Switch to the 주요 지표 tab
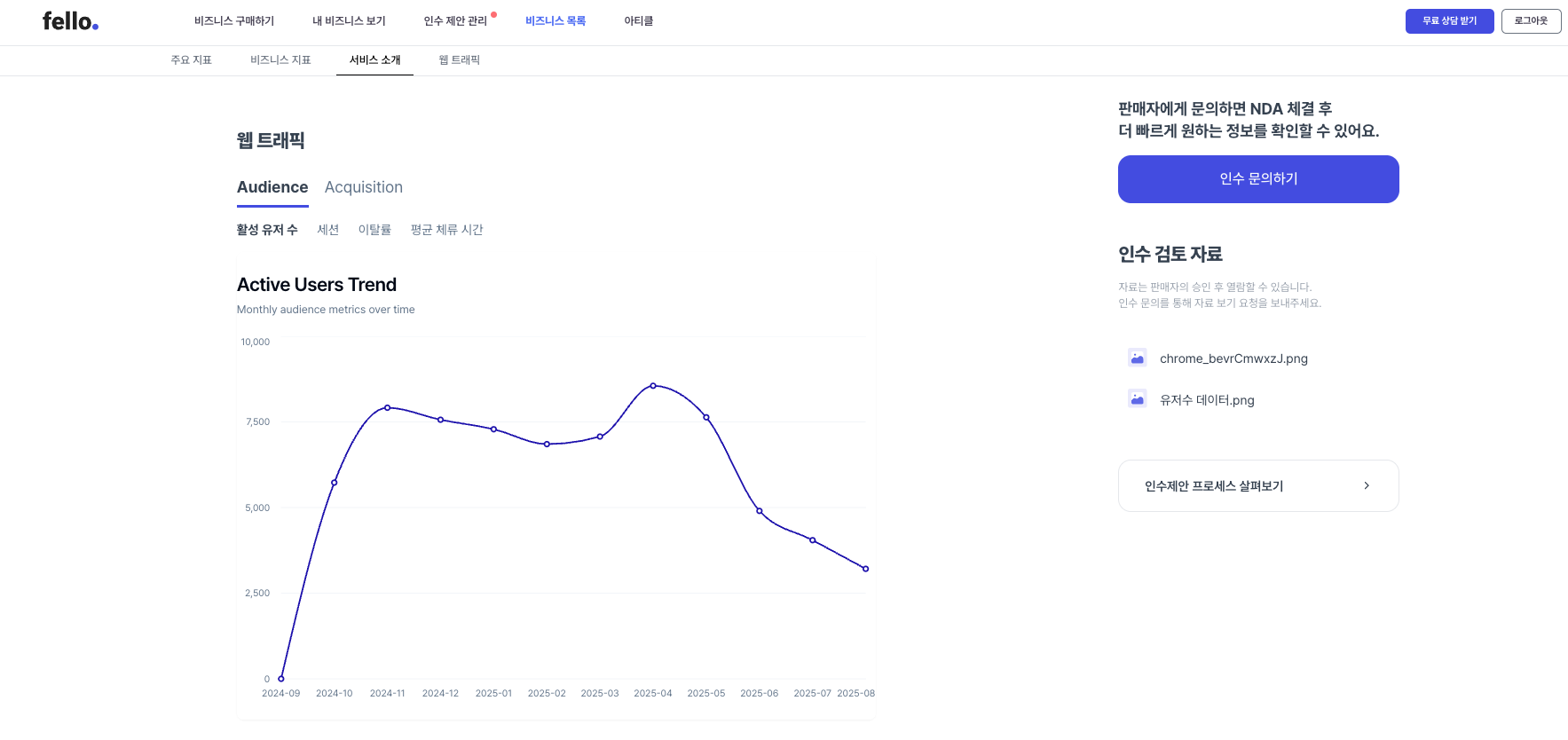 click(192, 59)
